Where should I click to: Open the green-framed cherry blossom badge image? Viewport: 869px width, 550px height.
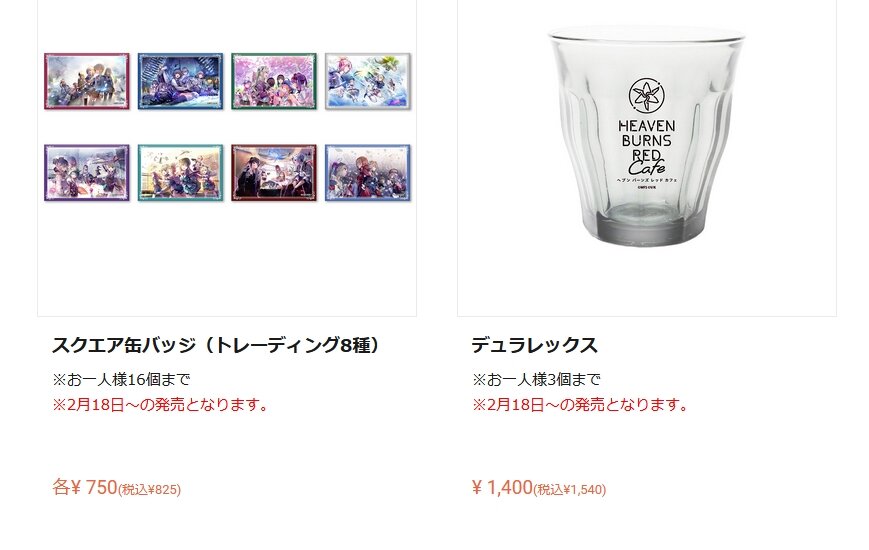pyautogui.click(x=274, y=82)
